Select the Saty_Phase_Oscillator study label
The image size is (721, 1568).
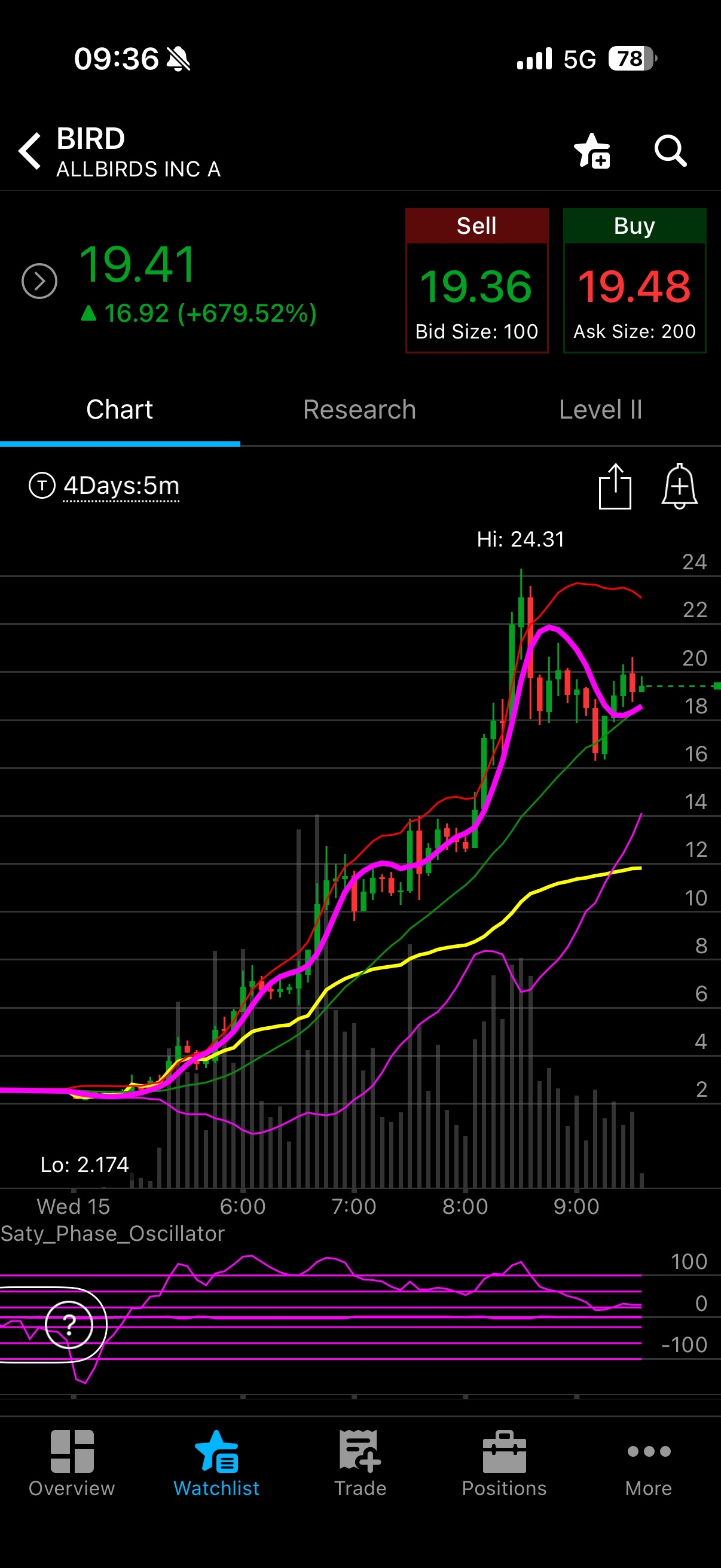(112, 1233)
